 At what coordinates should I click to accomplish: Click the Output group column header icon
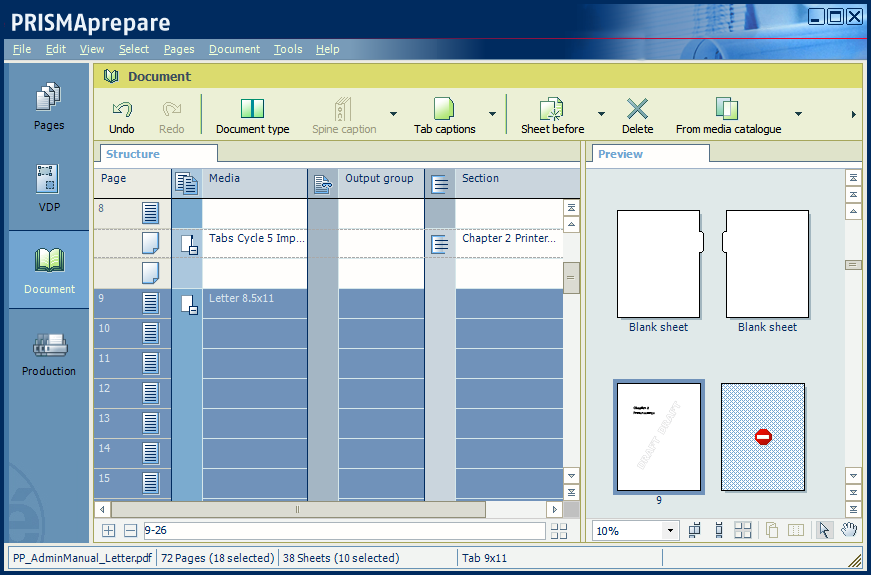[323, 183]
